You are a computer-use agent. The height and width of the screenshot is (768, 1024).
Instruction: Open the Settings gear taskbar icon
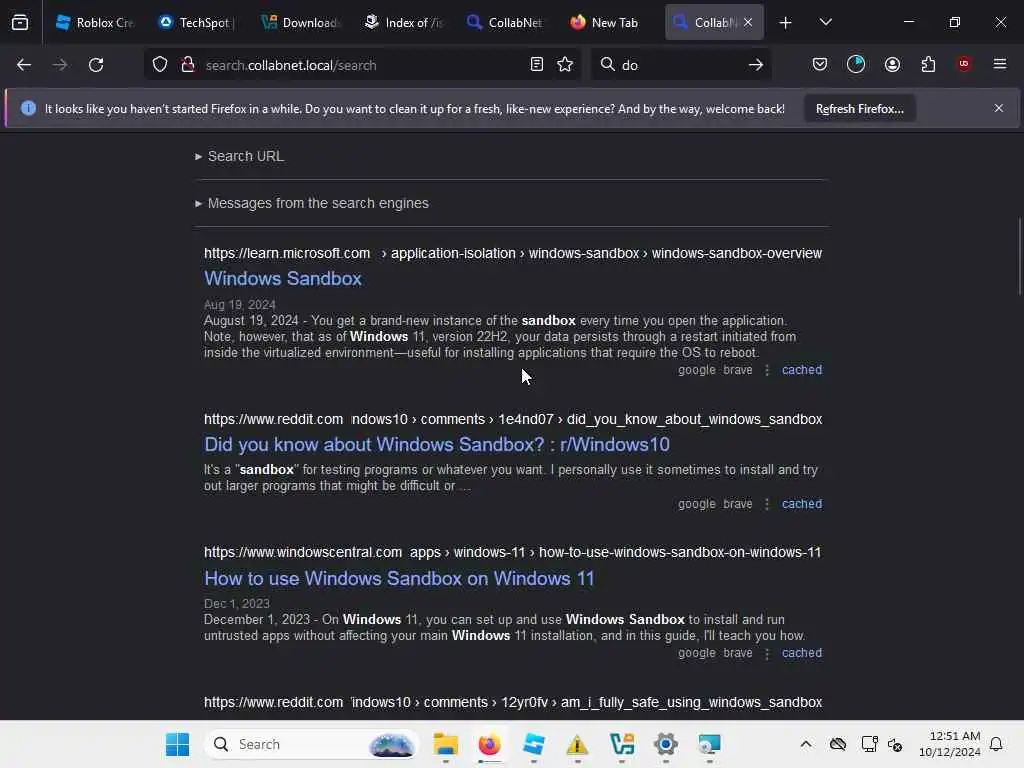click(x=665, y=744)
